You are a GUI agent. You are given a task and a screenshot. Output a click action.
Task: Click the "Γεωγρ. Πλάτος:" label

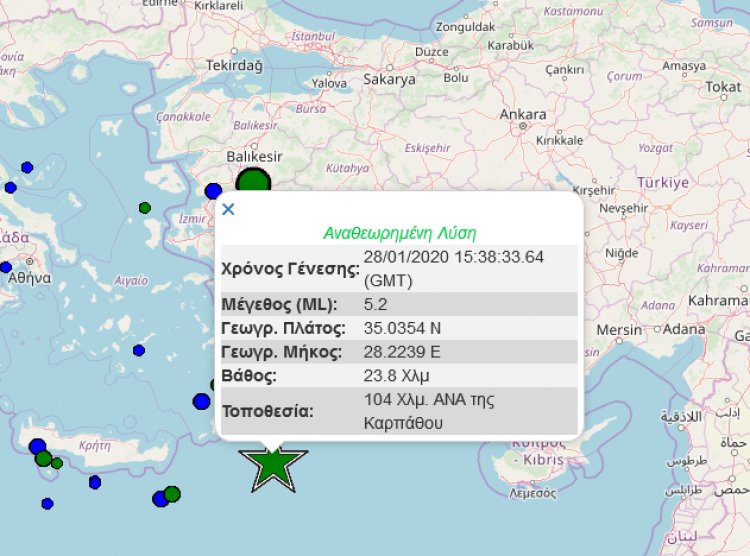click(283, 328)
